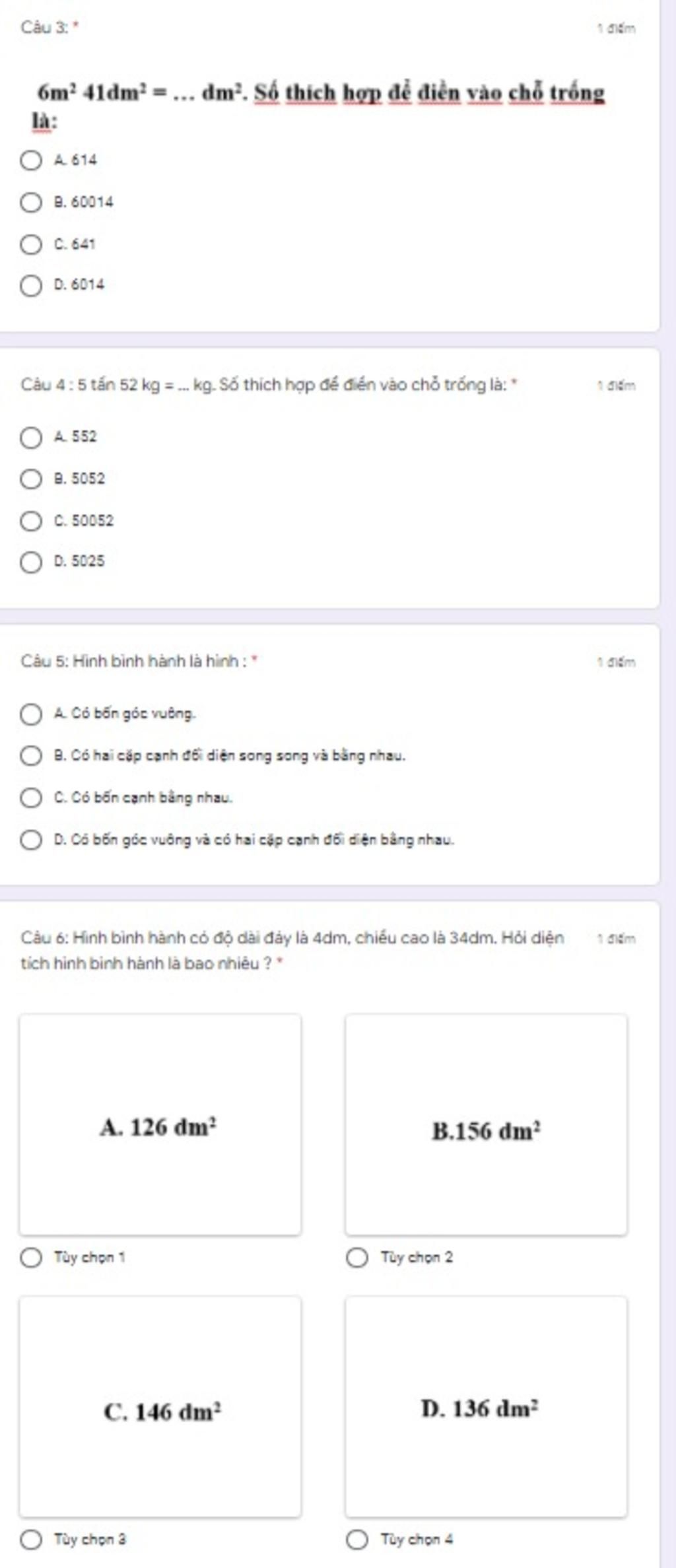Pick C. Có bốn cạnh bằng nhau
The image size is (676, 1568).
click(30, 798)
